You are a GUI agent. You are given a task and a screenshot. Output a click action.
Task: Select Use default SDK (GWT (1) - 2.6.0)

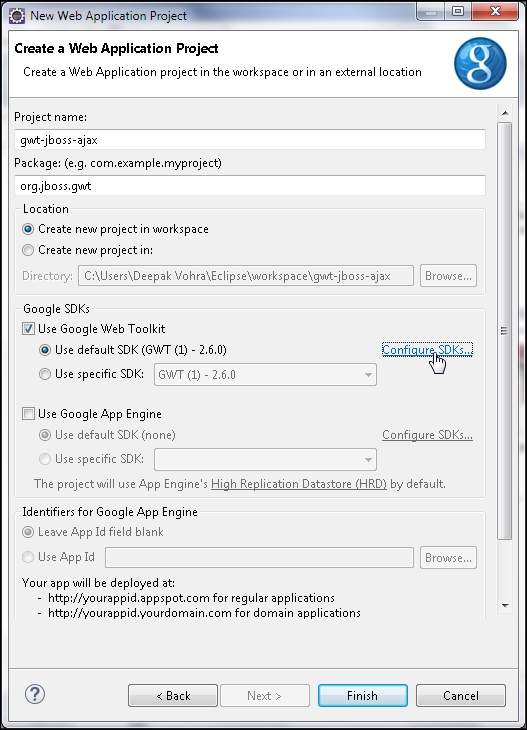click(x=45, y=350)
